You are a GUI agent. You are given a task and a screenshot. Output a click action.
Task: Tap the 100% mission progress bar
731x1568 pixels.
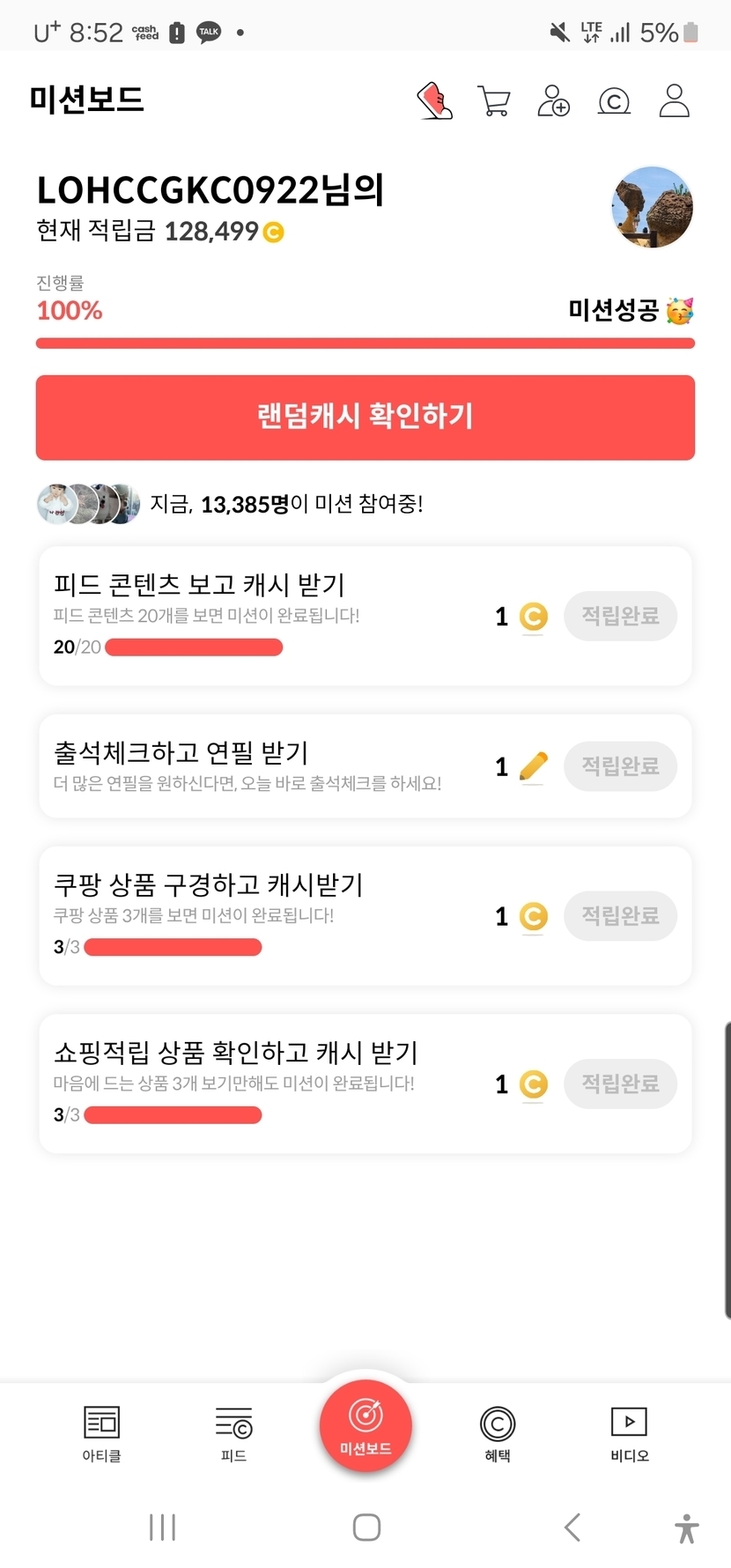[x=365, y=344]
